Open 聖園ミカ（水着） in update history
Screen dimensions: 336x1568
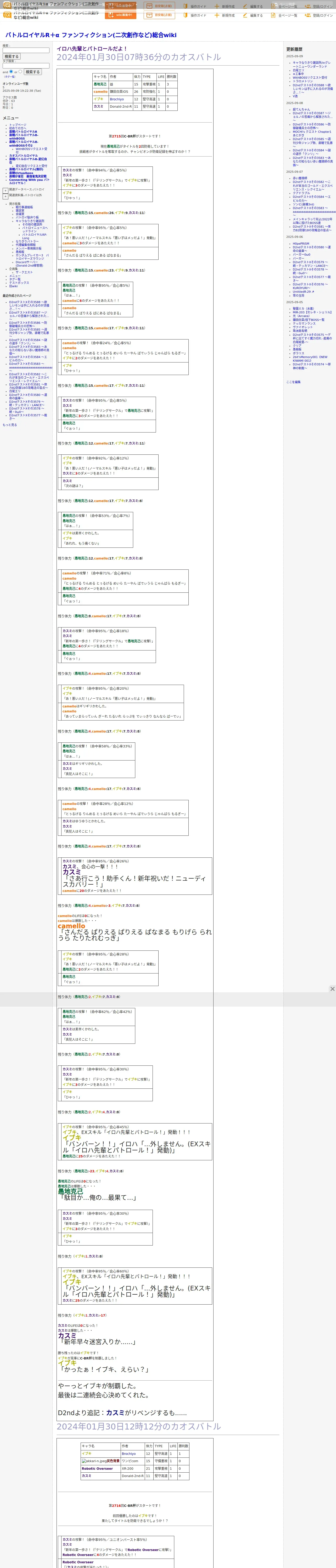(304, 309)
